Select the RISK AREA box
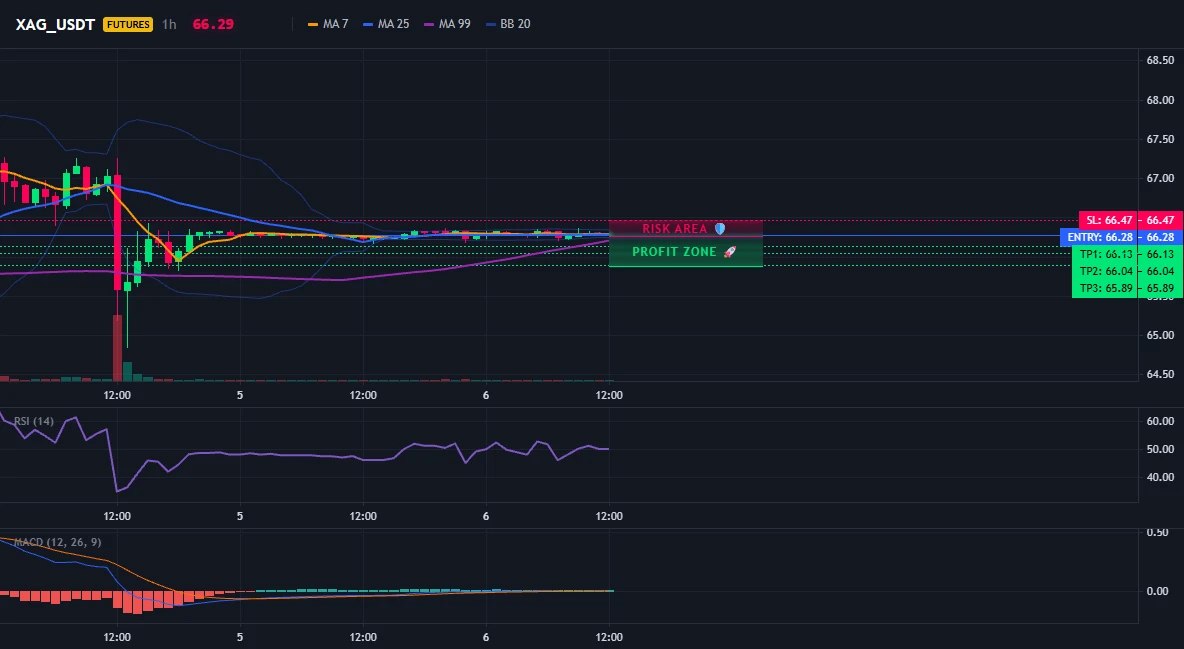The height and width of the screenshot is (649, 1184). 686,229
